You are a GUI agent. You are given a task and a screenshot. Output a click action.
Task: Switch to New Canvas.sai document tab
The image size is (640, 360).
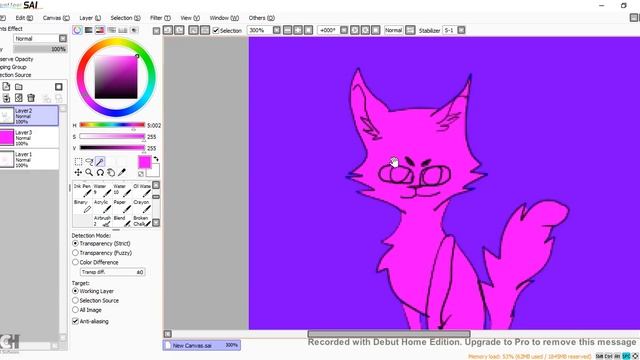pos(202,345)
